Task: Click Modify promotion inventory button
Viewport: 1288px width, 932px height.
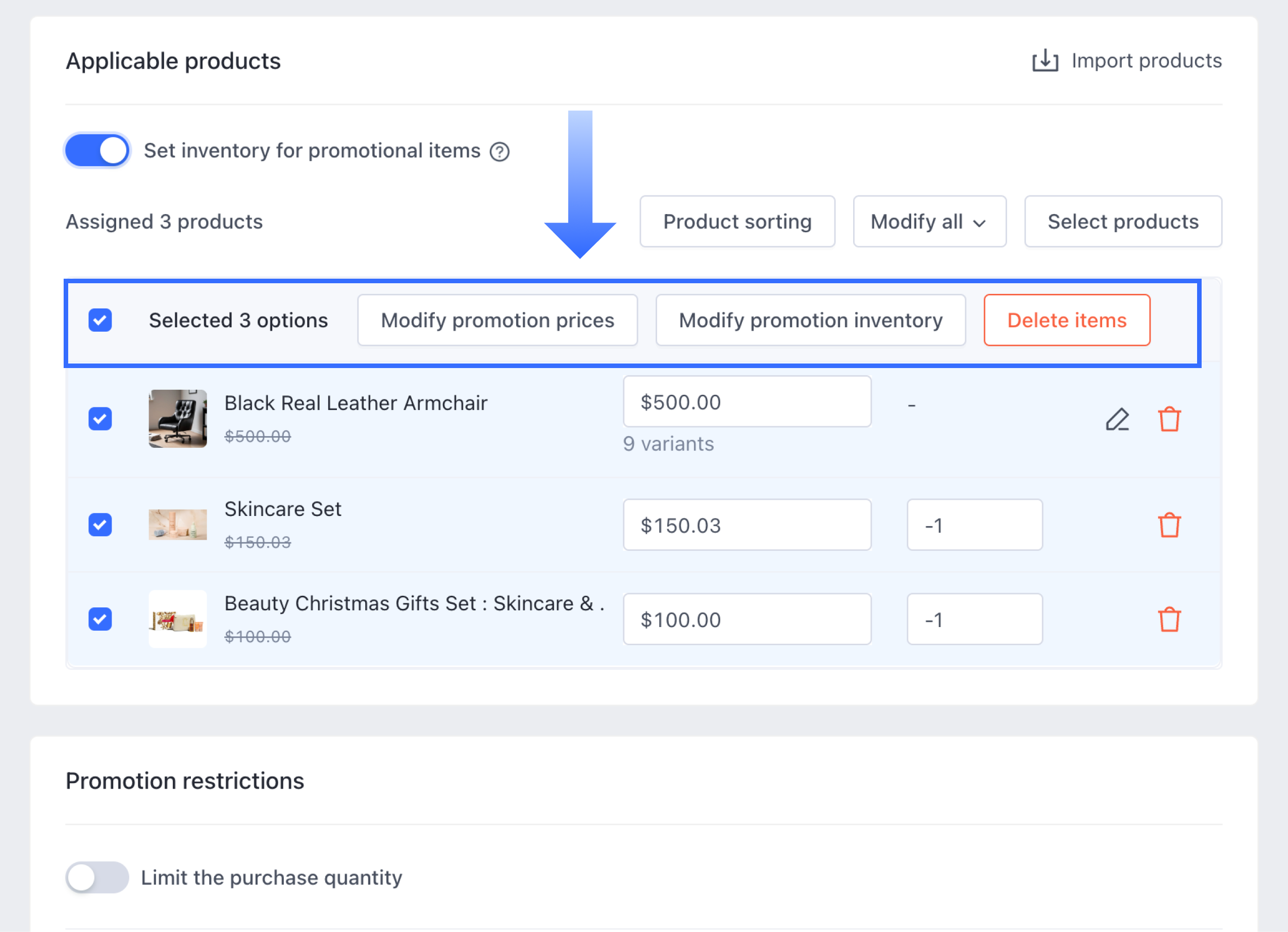Action: point(810,321)
